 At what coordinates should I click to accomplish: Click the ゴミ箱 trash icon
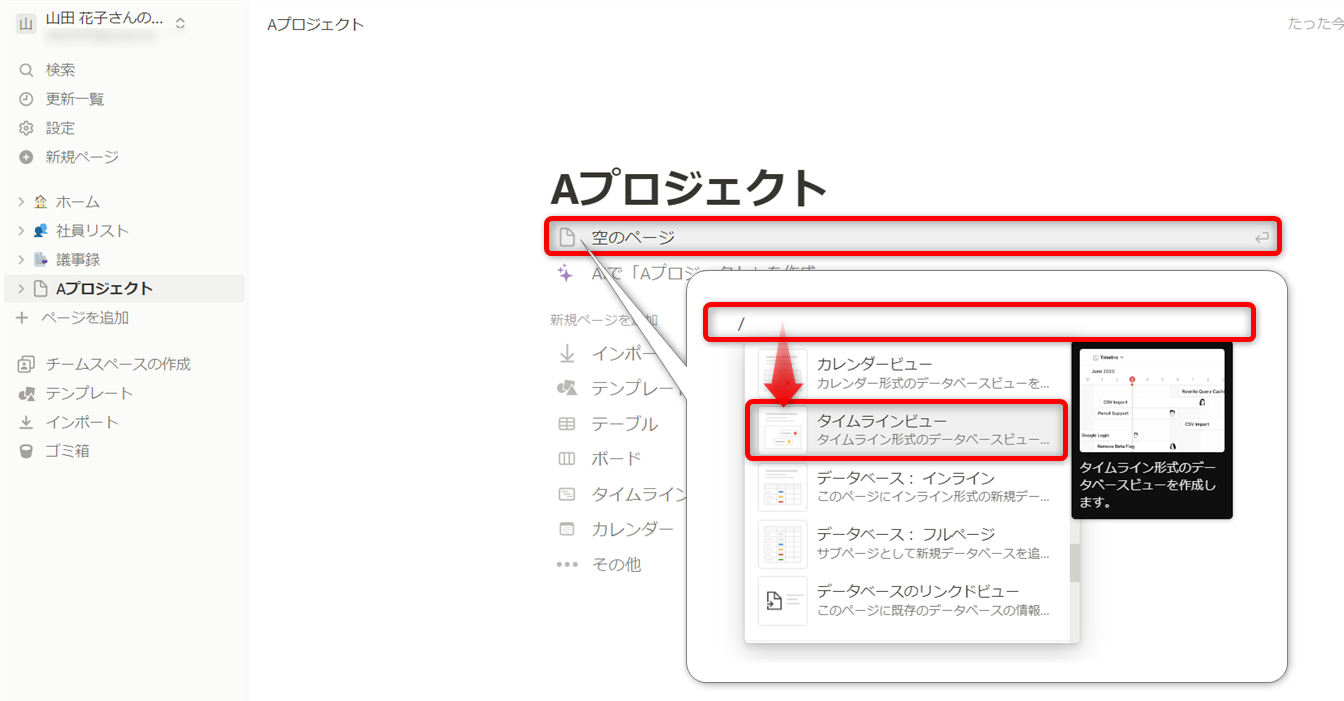point(26,451)
